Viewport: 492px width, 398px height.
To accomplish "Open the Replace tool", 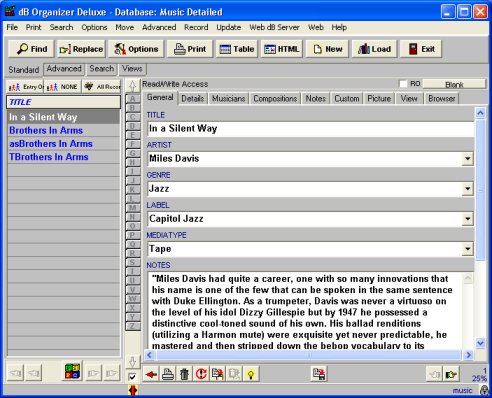I will [81, 49].
